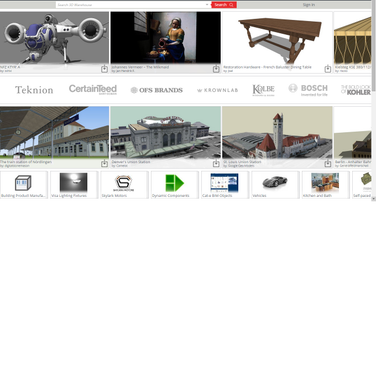The width and height of the screenshot is (376, 376).
Task: Open the Vehicles collection
Action: (x=275, y=185)
